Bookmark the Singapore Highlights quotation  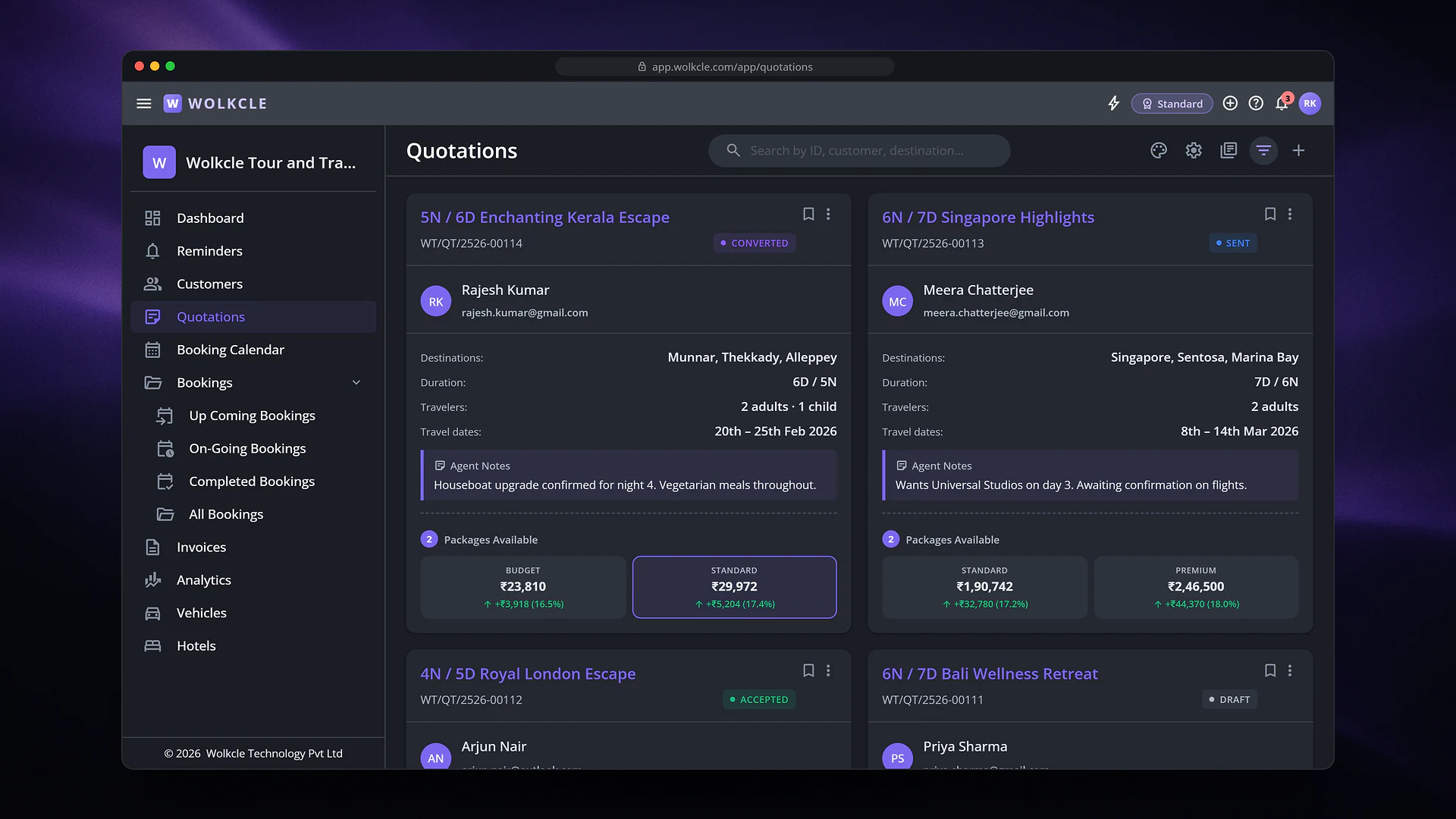point(1270,215)
